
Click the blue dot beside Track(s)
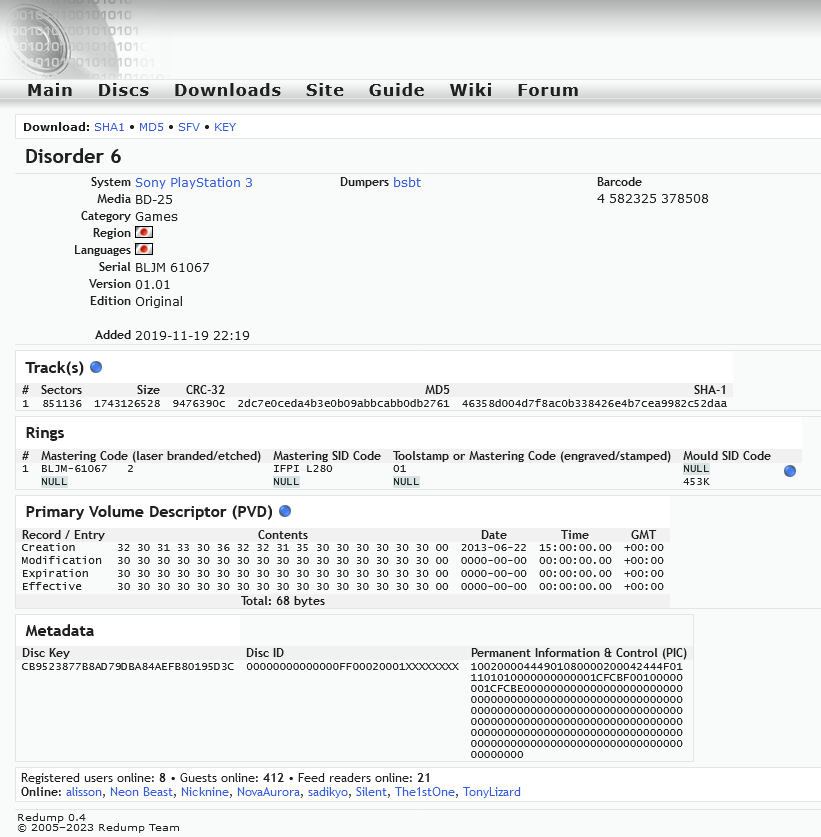96,367
